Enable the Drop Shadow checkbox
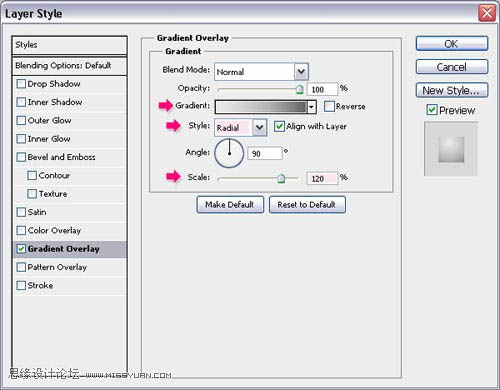The height and width of the screenshot is (390, 500). [21, 84]
